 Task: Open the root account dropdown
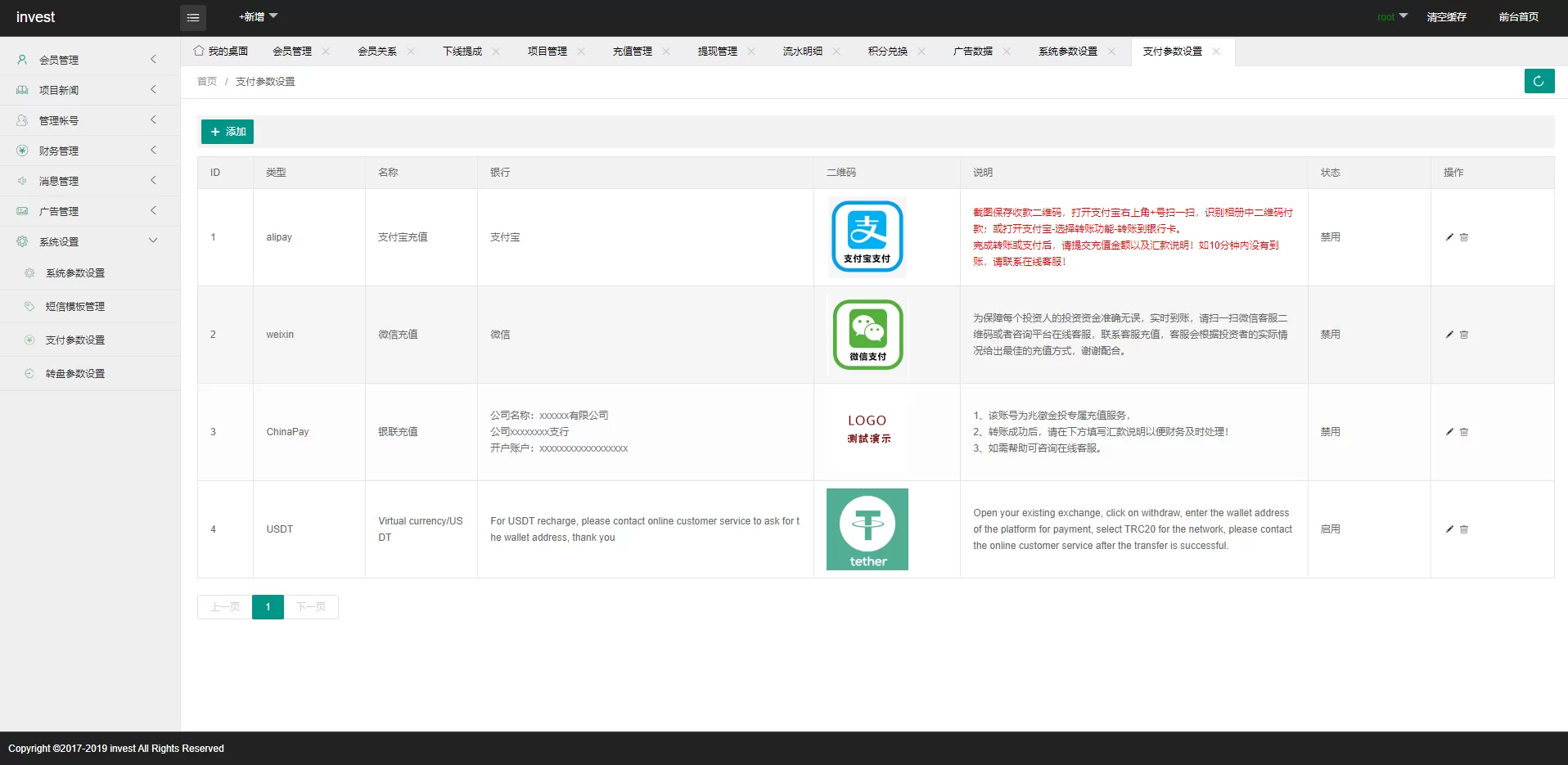coord(1391,16)
